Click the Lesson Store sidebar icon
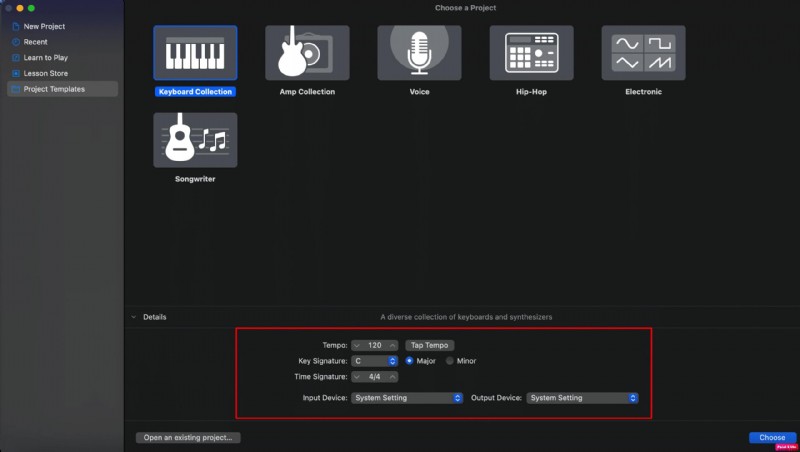Viewport: 800px width, 452px height. pos(16,73)
